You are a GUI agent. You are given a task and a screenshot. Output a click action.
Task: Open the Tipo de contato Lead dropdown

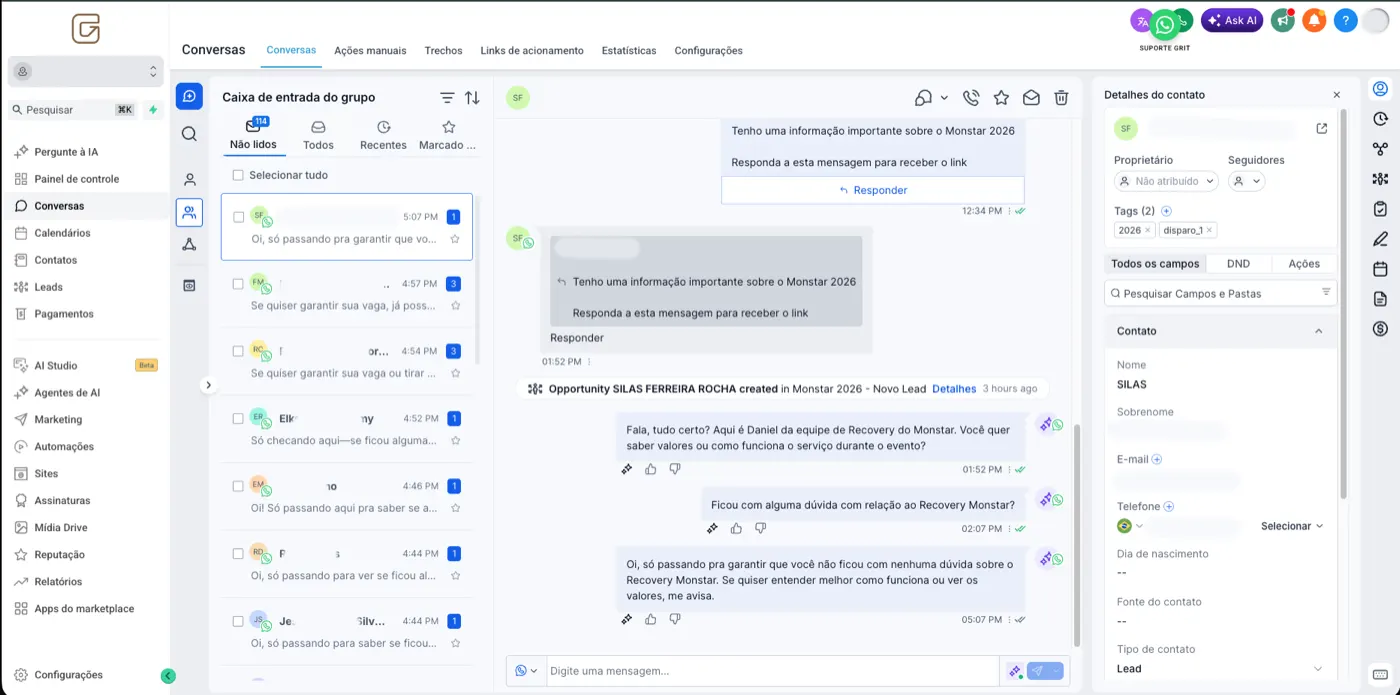(x=1220, y=669)
